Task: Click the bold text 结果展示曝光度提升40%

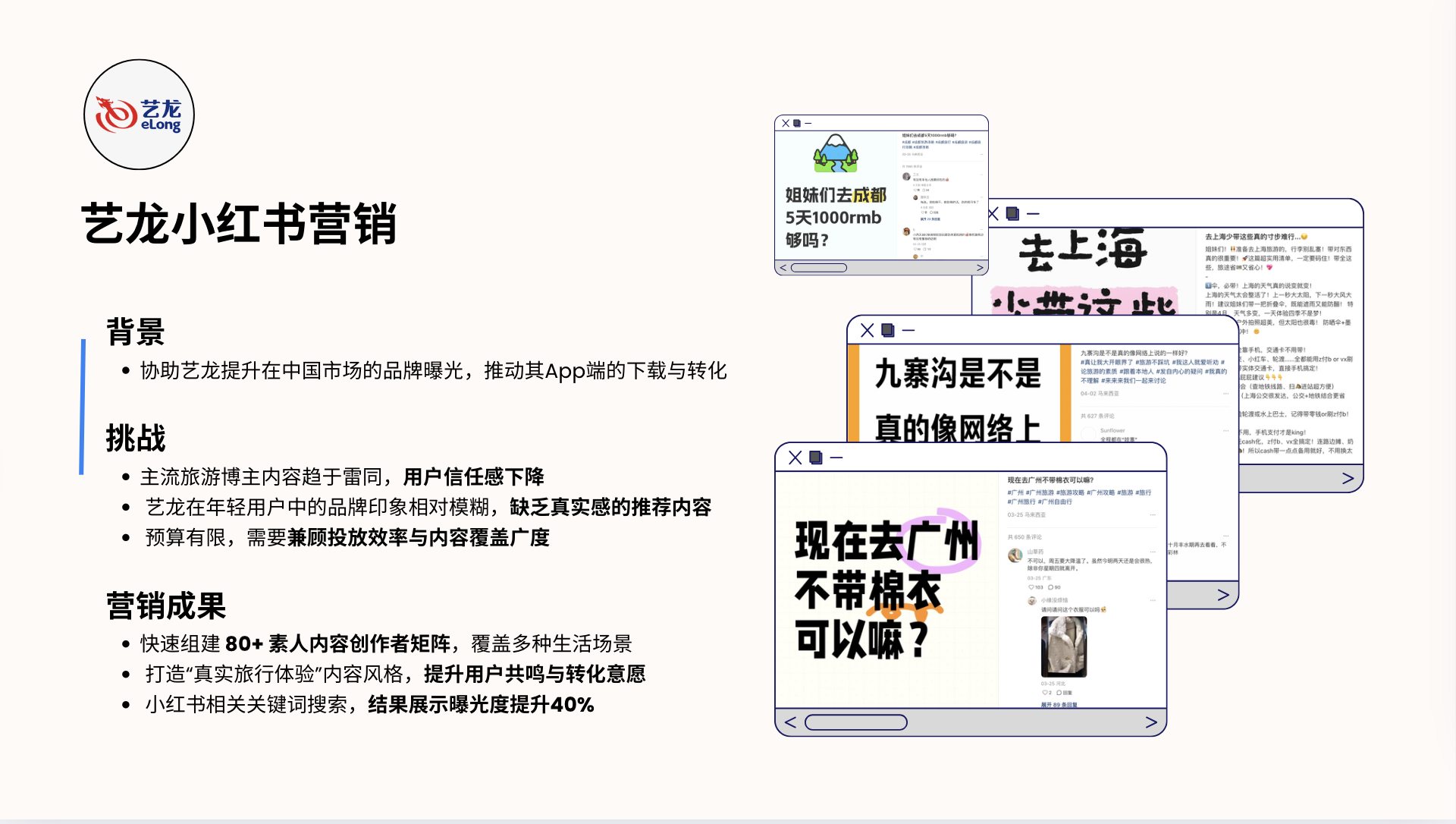Action: click(x=481, y=704)
